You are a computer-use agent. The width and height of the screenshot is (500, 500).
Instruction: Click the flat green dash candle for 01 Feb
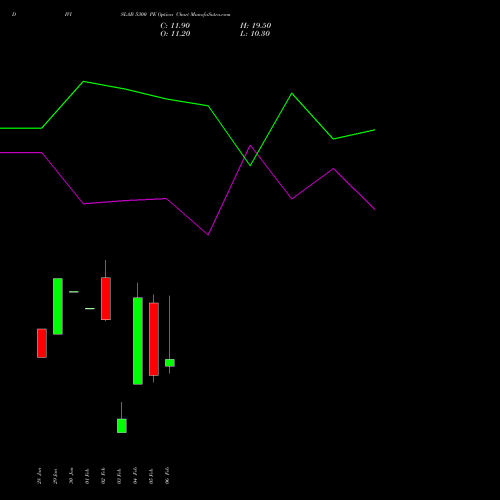click(x=90, y=309)
